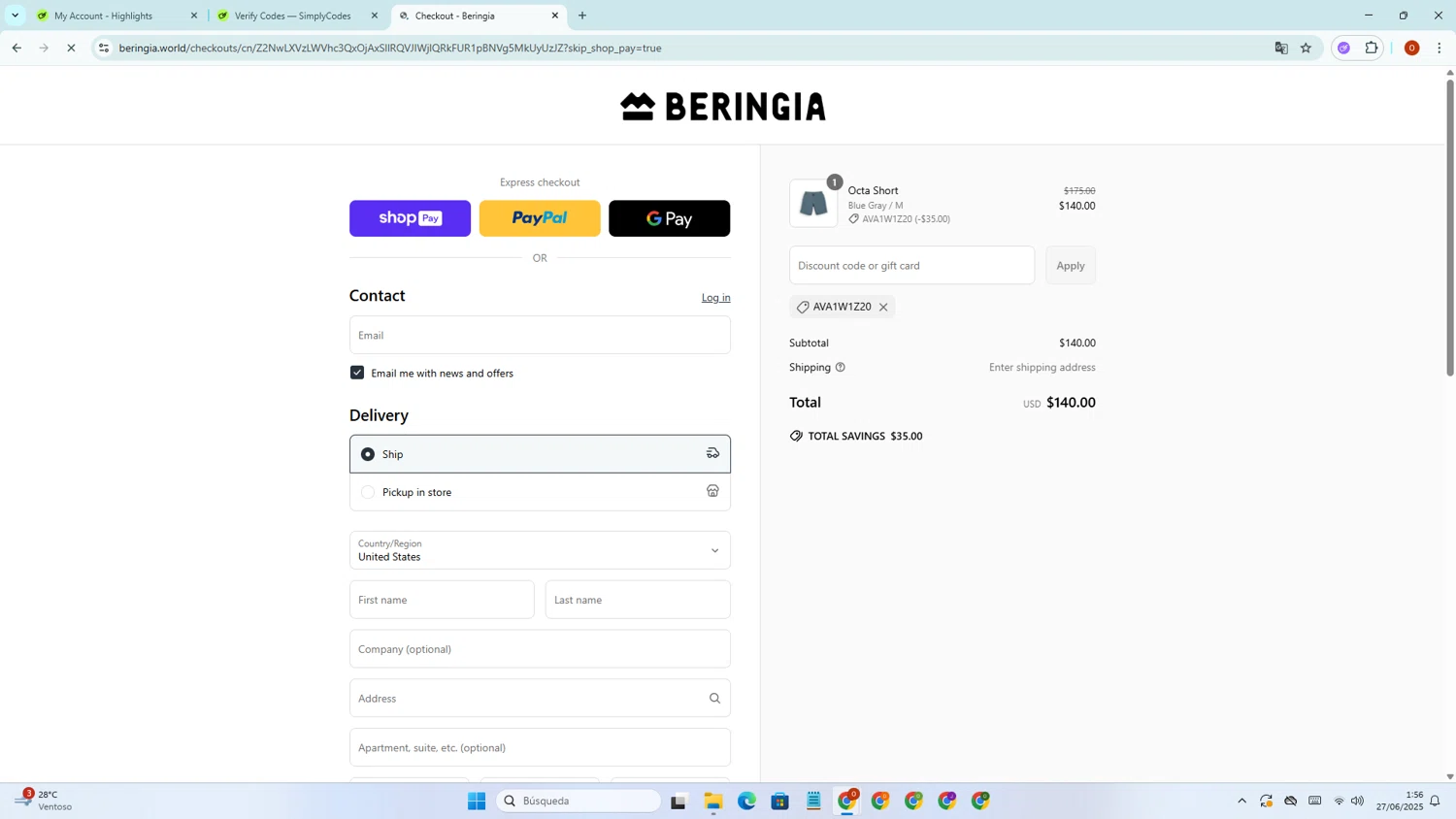Choose Google Pay express checkout
This screenshot has height=819, width=1456.
[x=669, y=218]
